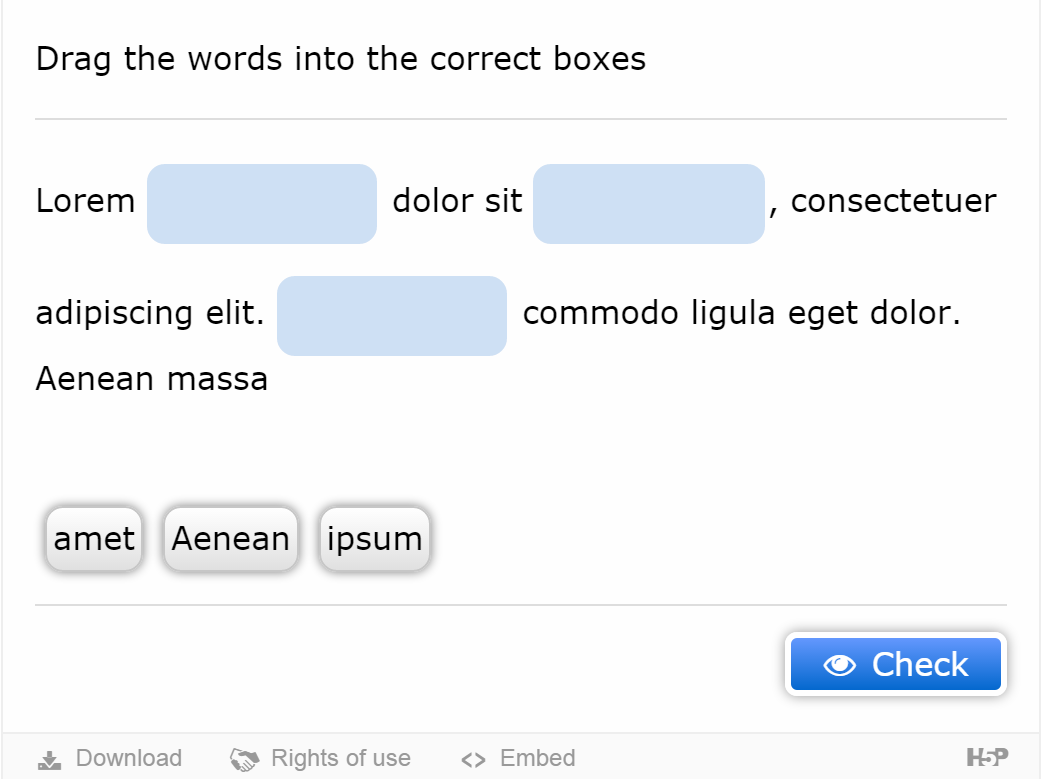Click the text "Aenean massa"

152,379
